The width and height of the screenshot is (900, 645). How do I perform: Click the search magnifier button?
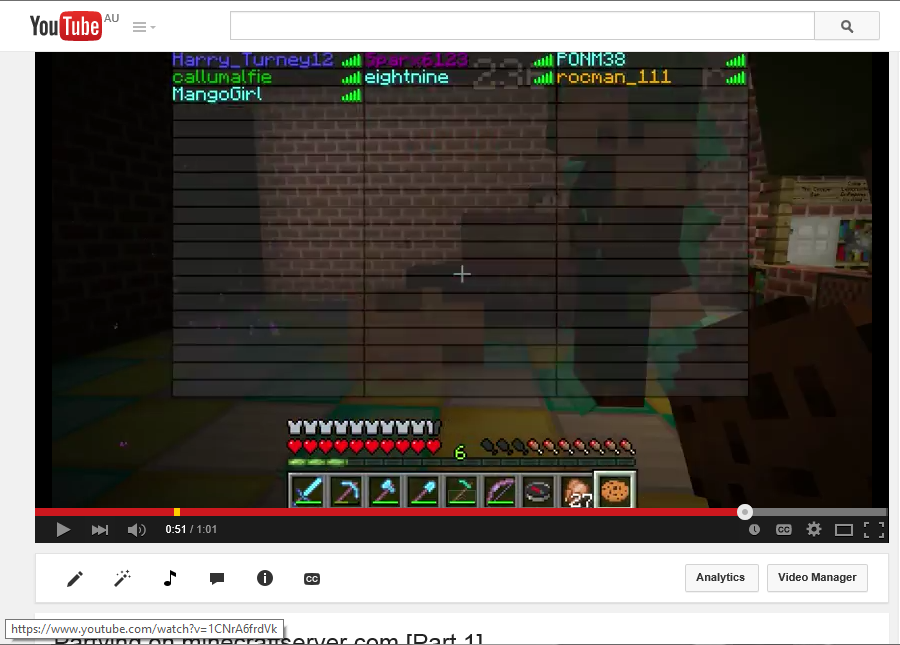847,26
